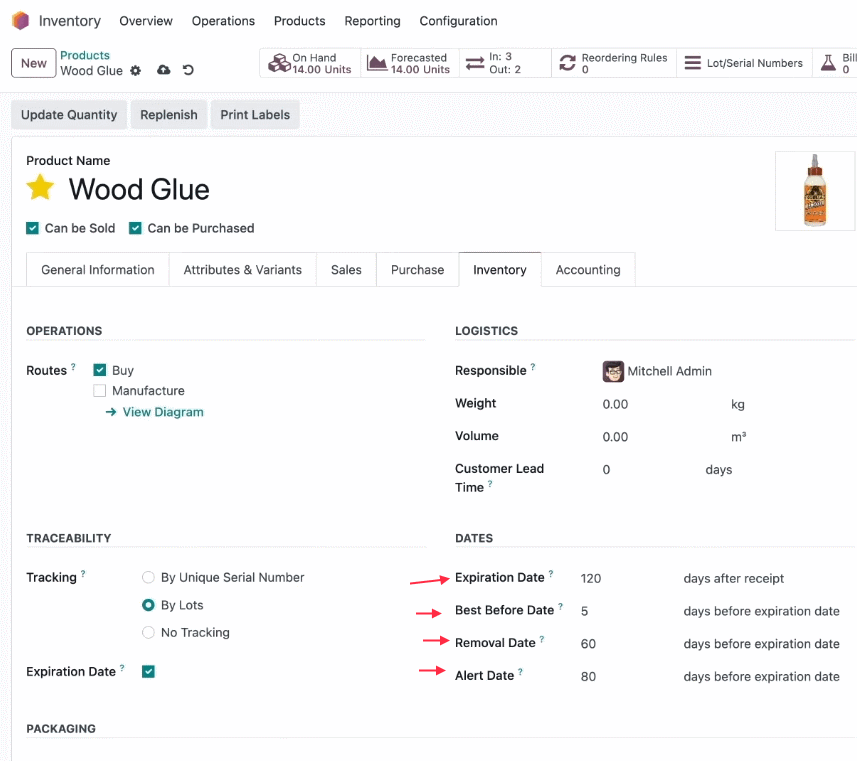Check the Manufacture route checkbox
The height and width of the screenshot is (761, 857).
99,391
